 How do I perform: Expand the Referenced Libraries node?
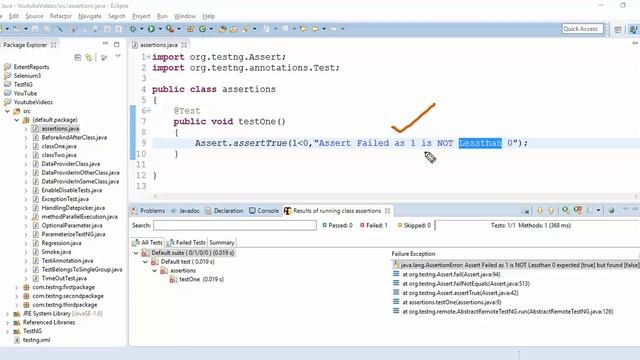7,322
